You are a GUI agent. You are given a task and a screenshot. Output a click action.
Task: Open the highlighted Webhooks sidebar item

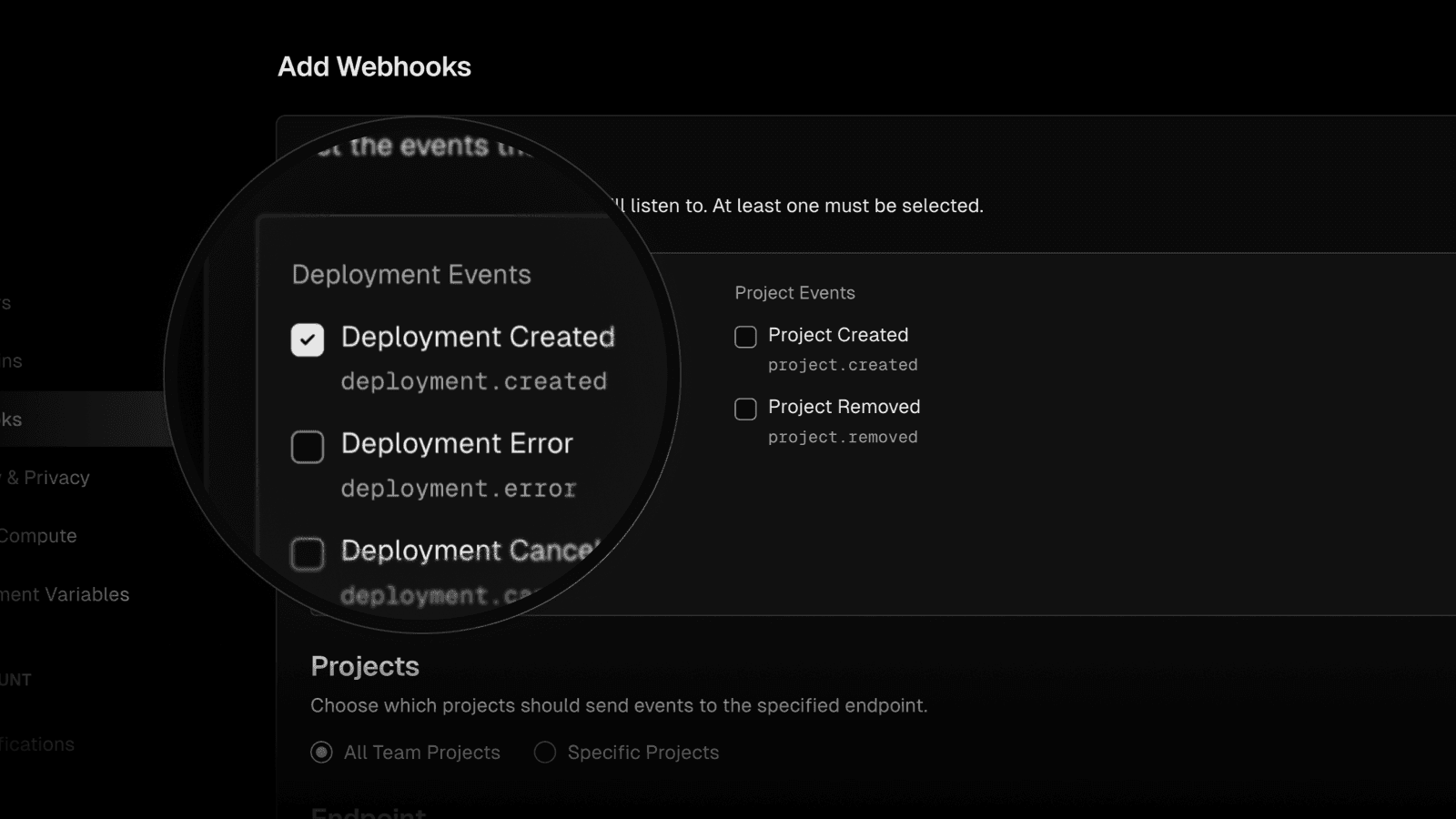click(x=13, y=420)
